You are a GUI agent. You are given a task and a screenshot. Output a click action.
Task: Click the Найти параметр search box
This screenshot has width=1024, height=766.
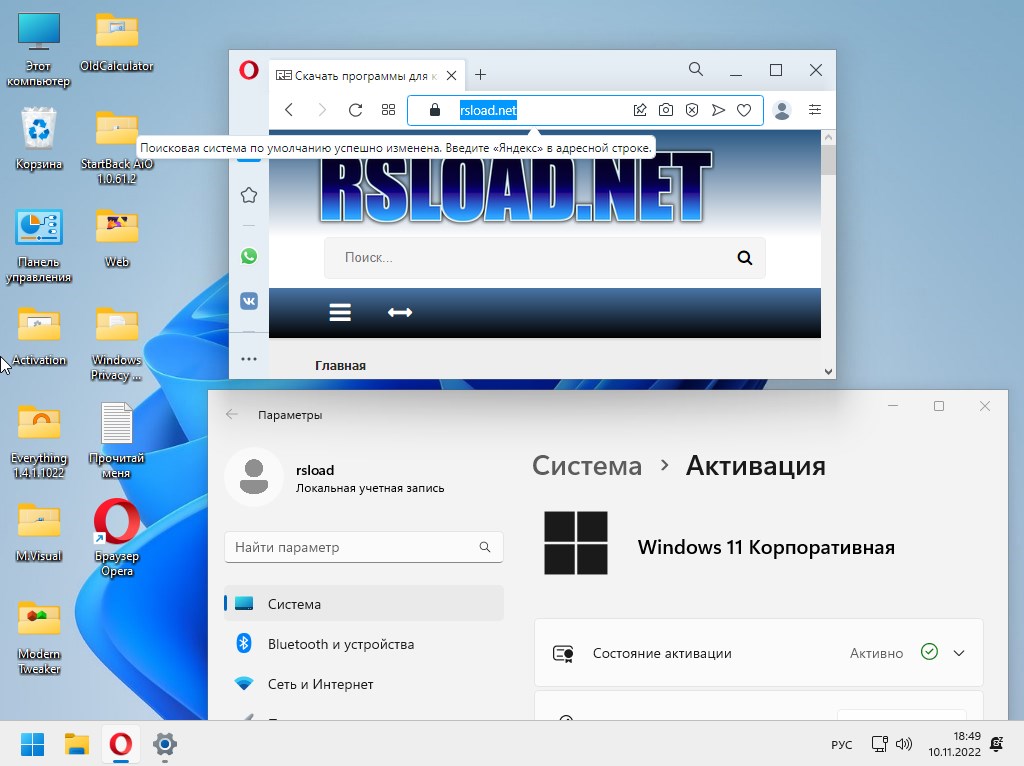364,547
